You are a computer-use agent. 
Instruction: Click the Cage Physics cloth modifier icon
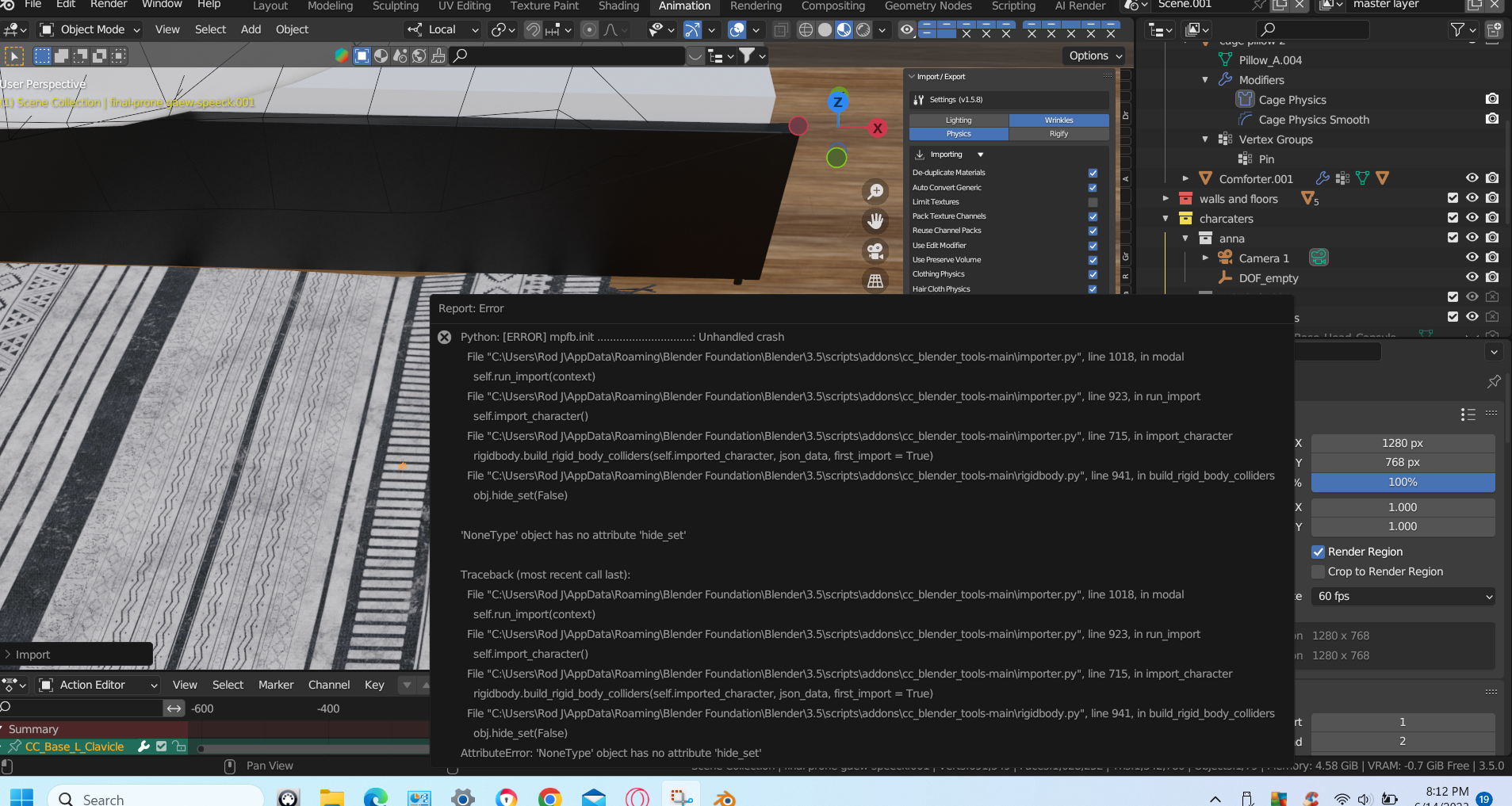pos(1246,99)
